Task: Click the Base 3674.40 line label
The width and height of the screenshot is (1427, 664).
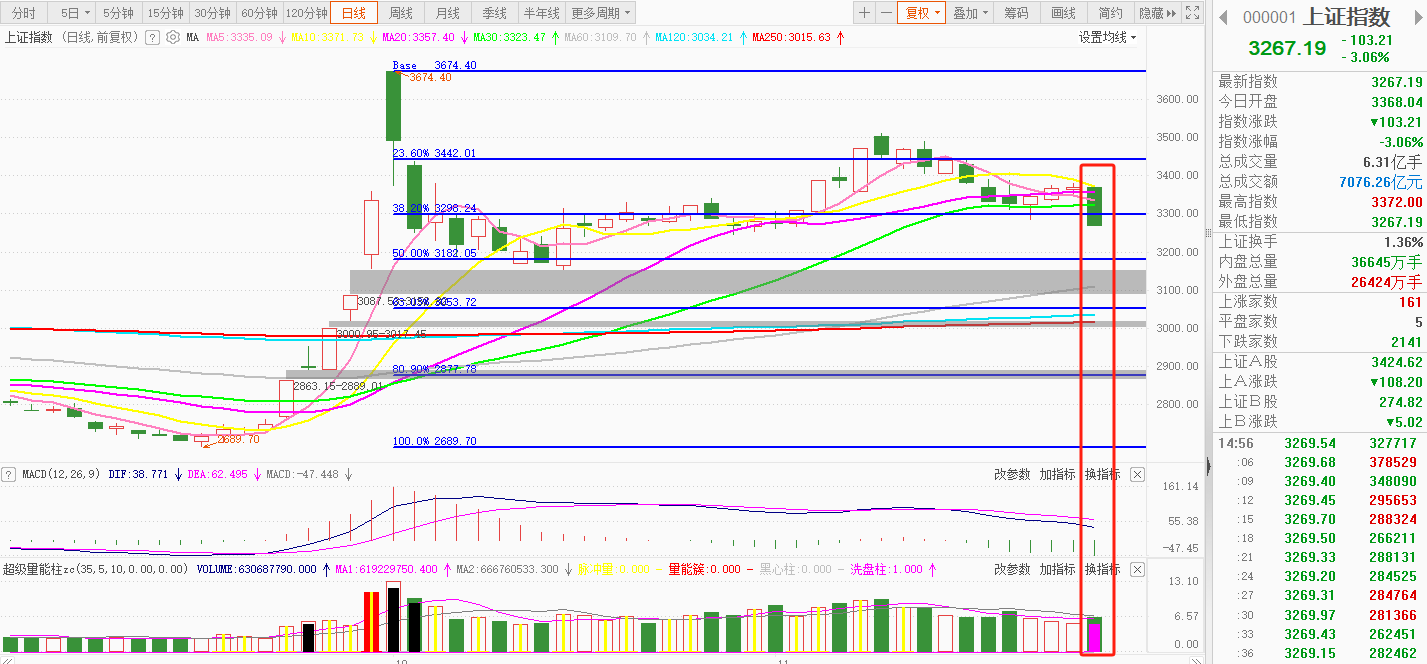Action: click(x=434, y=65)
